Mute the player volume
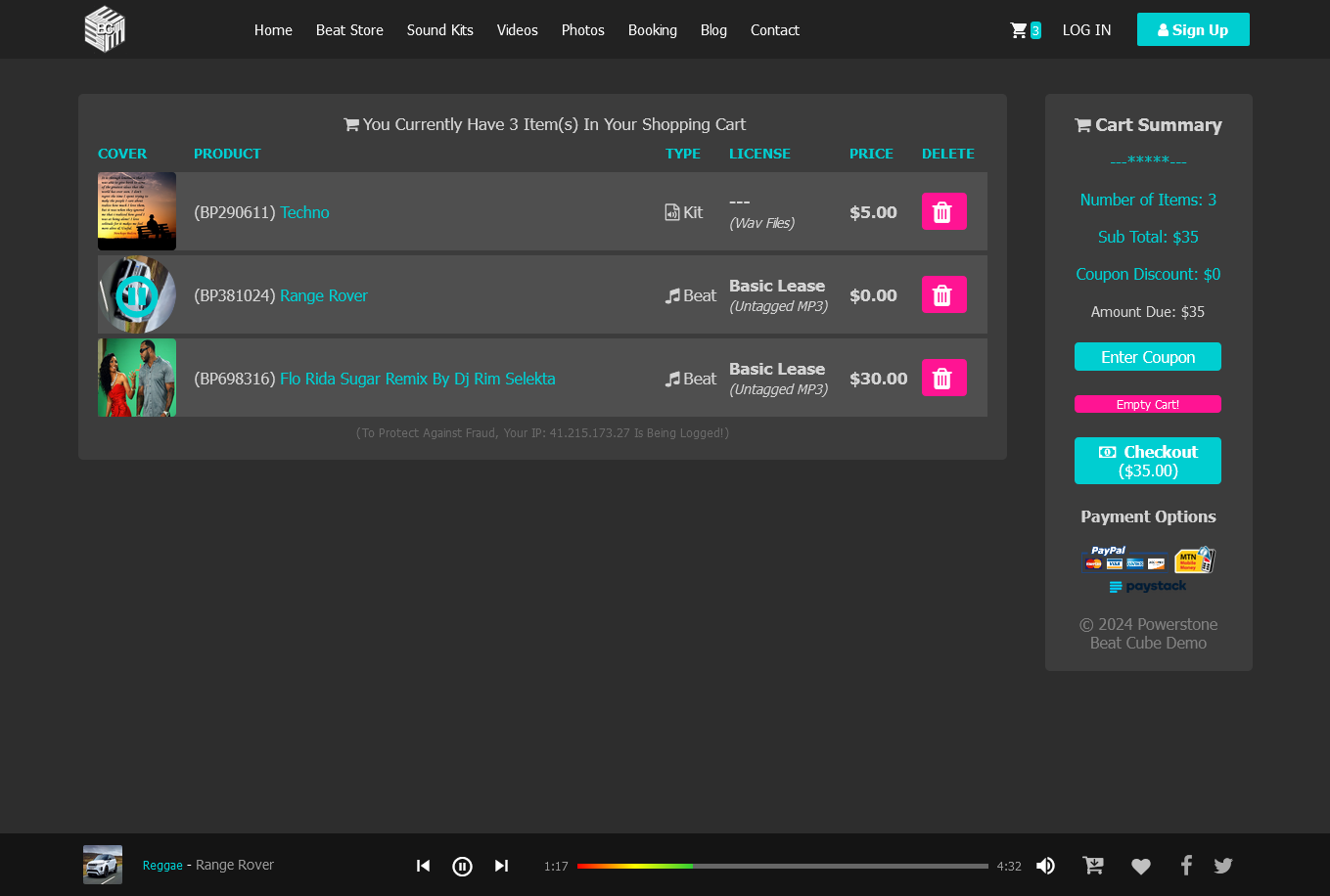1330x896 pixels. coord(1045,866)
